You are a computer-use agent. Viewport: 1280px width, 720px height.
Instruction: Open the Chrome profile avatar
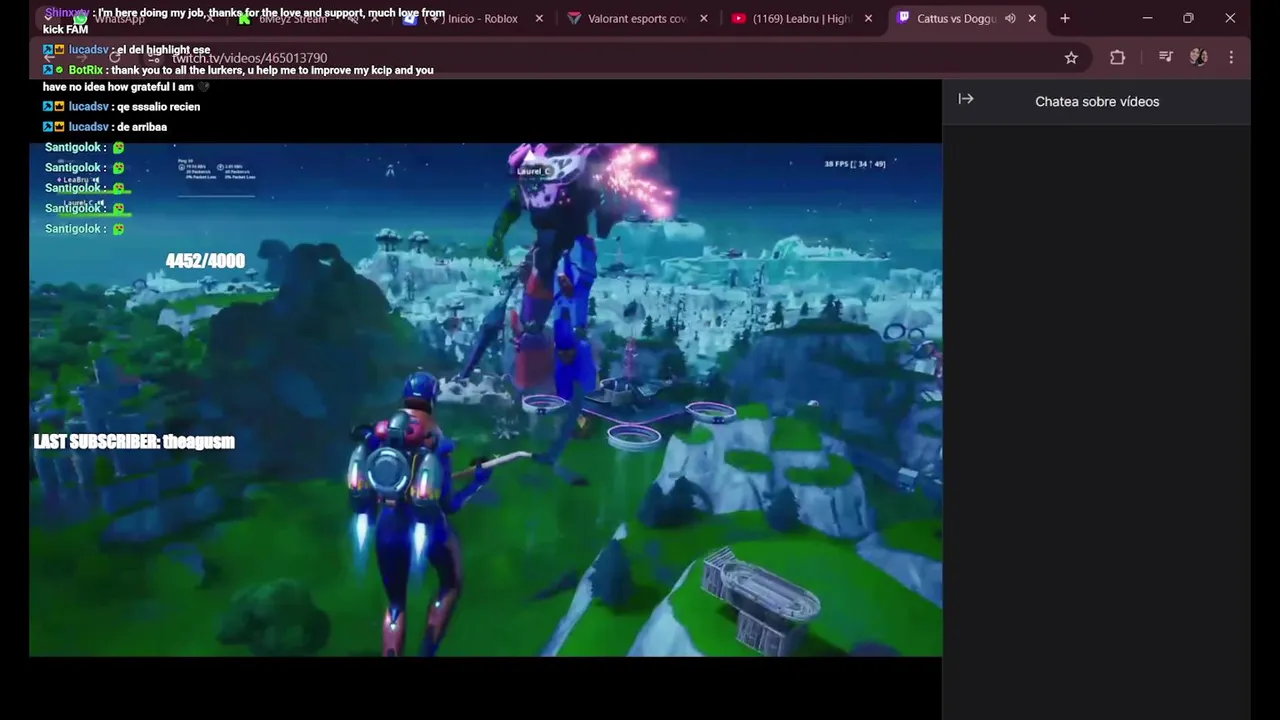coord(1198,58)
